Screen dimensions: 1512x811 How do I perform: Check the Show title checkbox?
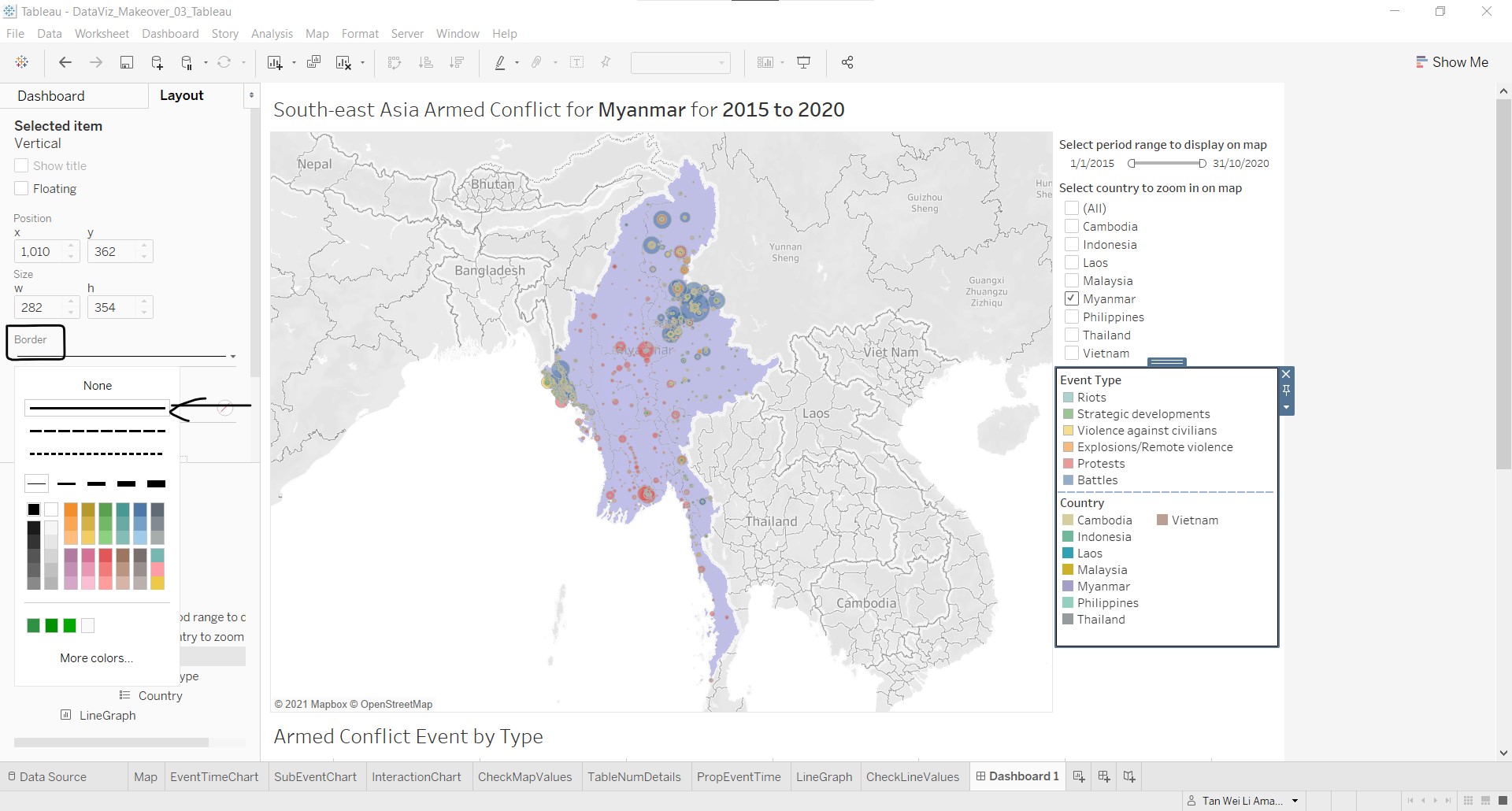(x=21, y=166)
